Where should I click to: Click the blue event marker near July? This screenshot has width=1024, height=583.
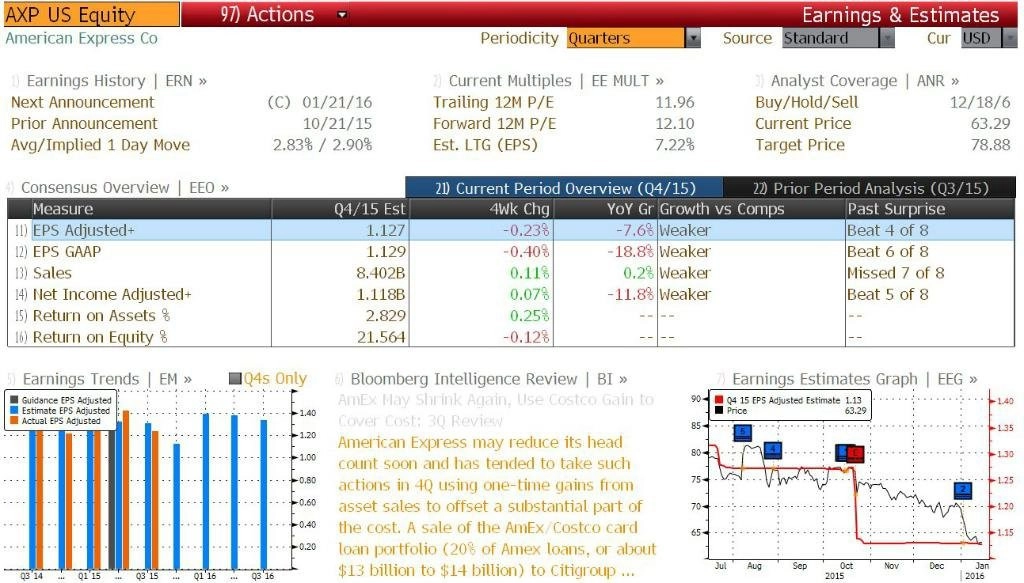click(x=743, y=432)
